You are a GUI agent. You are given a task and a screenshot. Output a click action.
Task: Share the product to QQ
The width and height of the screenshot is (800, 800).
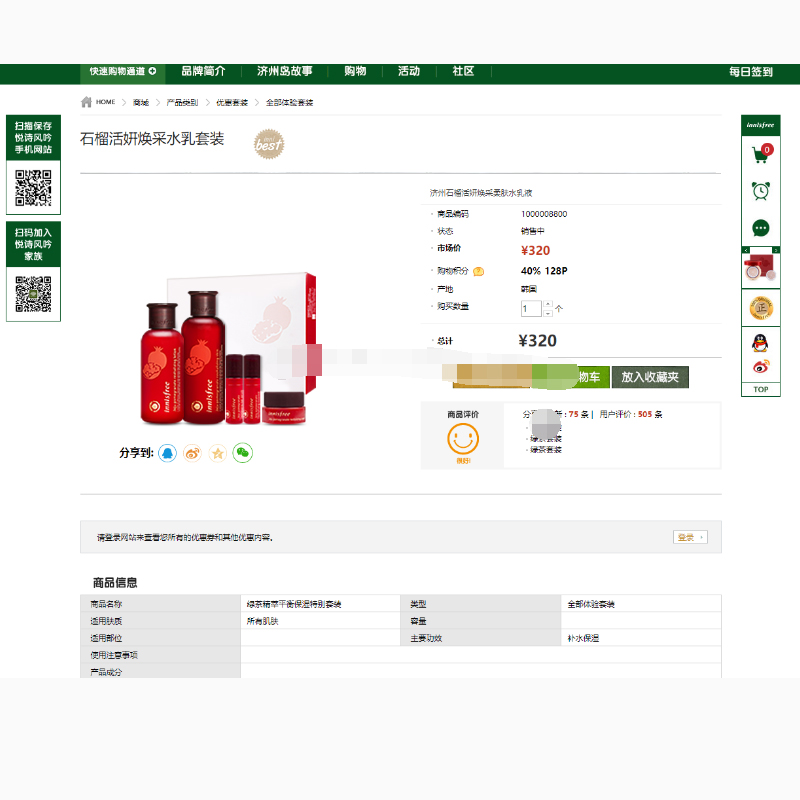(167, 453)
